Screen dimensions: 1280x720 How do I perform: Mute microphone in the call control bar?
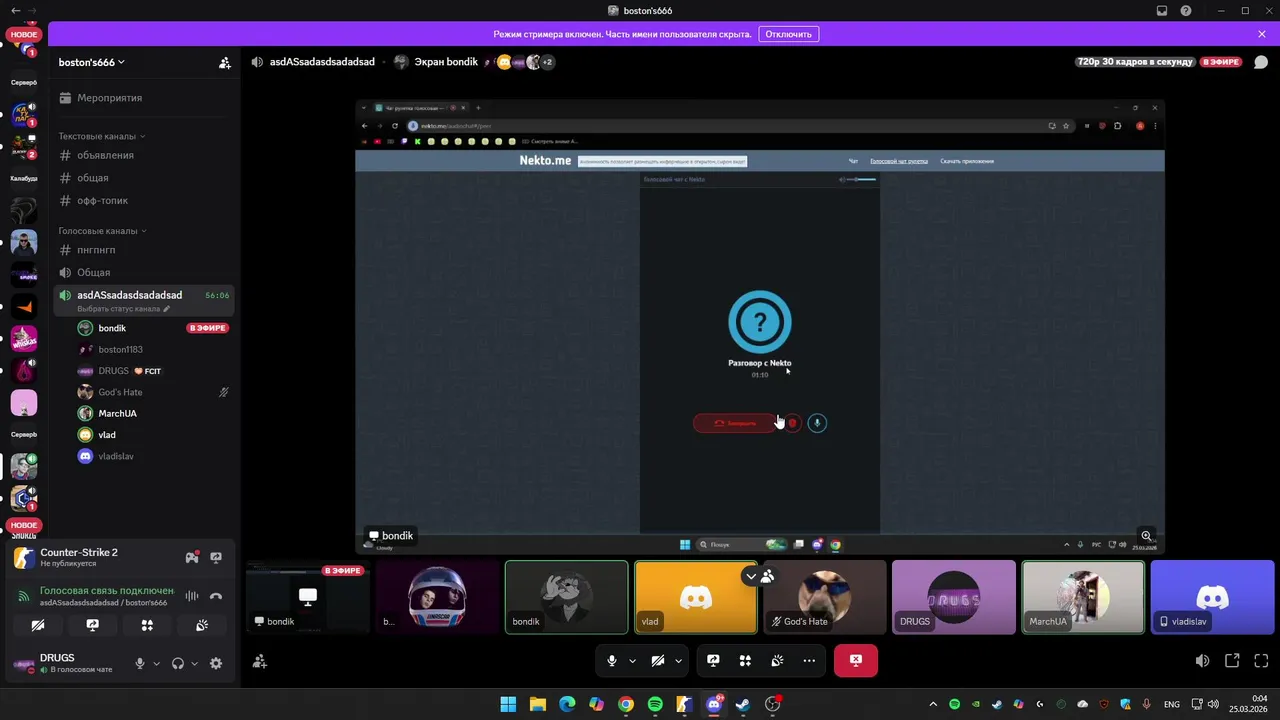tap(612, 661)
